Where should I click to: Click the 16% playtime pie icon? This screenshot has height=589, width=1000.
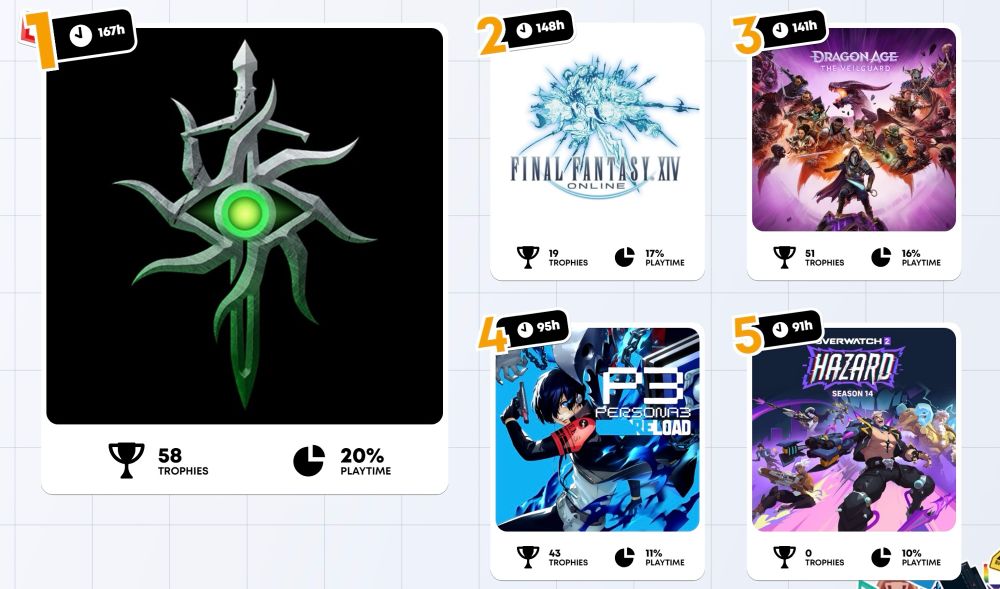click(x=881, y=258)
